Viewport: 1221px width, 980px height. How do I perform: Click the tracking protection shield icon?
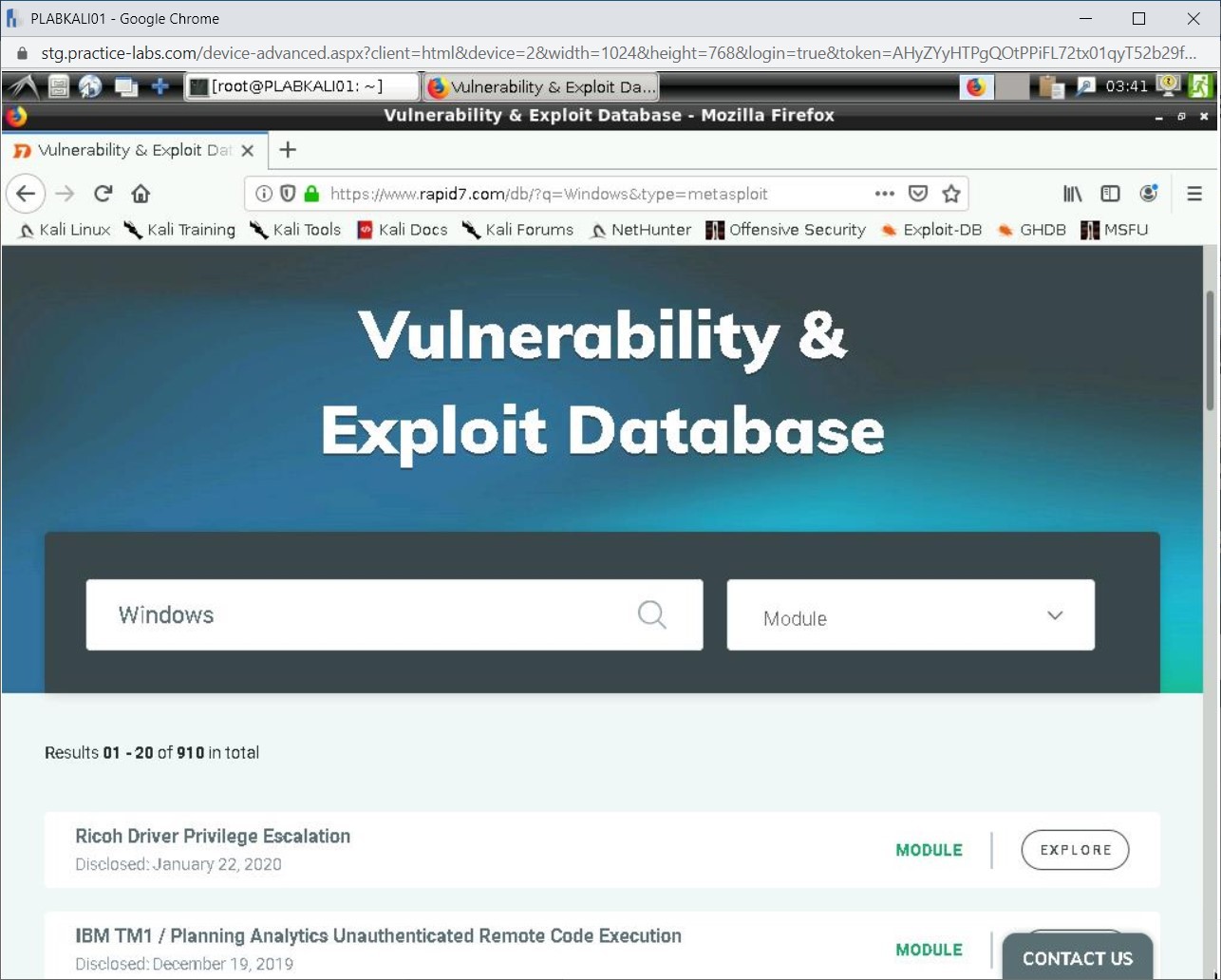288,194
